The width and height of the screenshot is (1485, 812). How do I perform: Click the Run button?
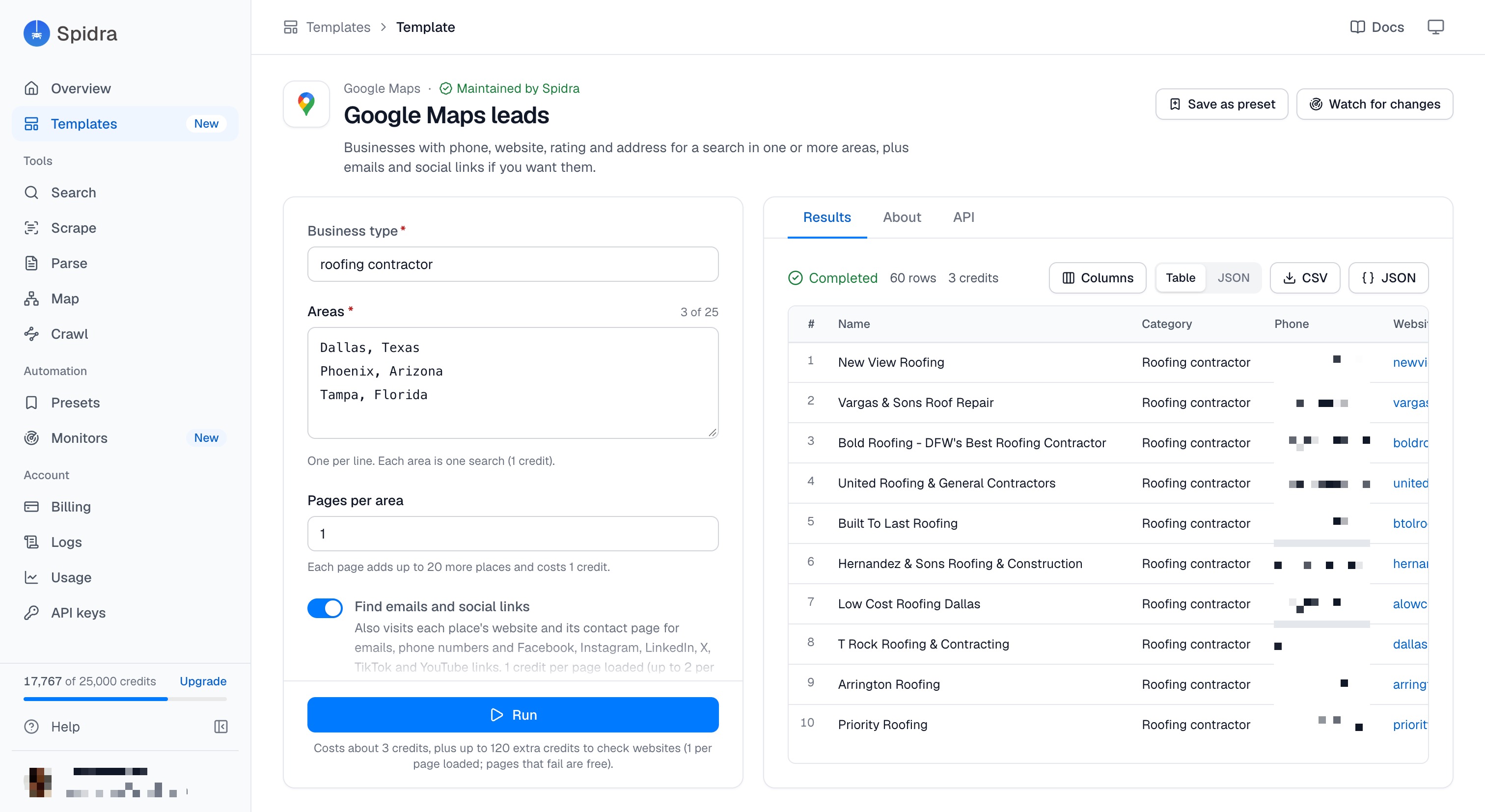pos(513,715)
